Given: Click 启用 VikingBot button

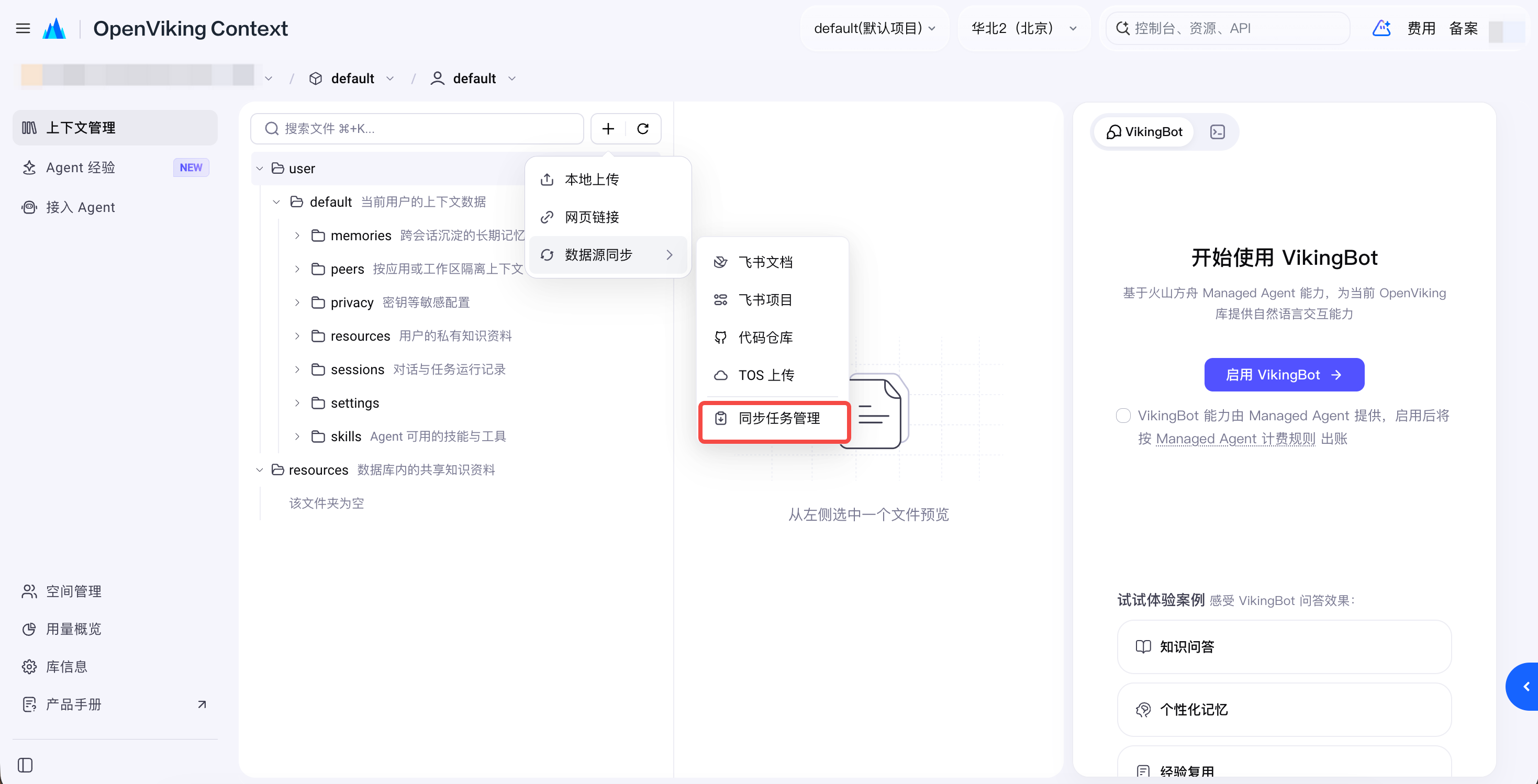Looking at the screenshot, I should click(x=1284, y=374).
